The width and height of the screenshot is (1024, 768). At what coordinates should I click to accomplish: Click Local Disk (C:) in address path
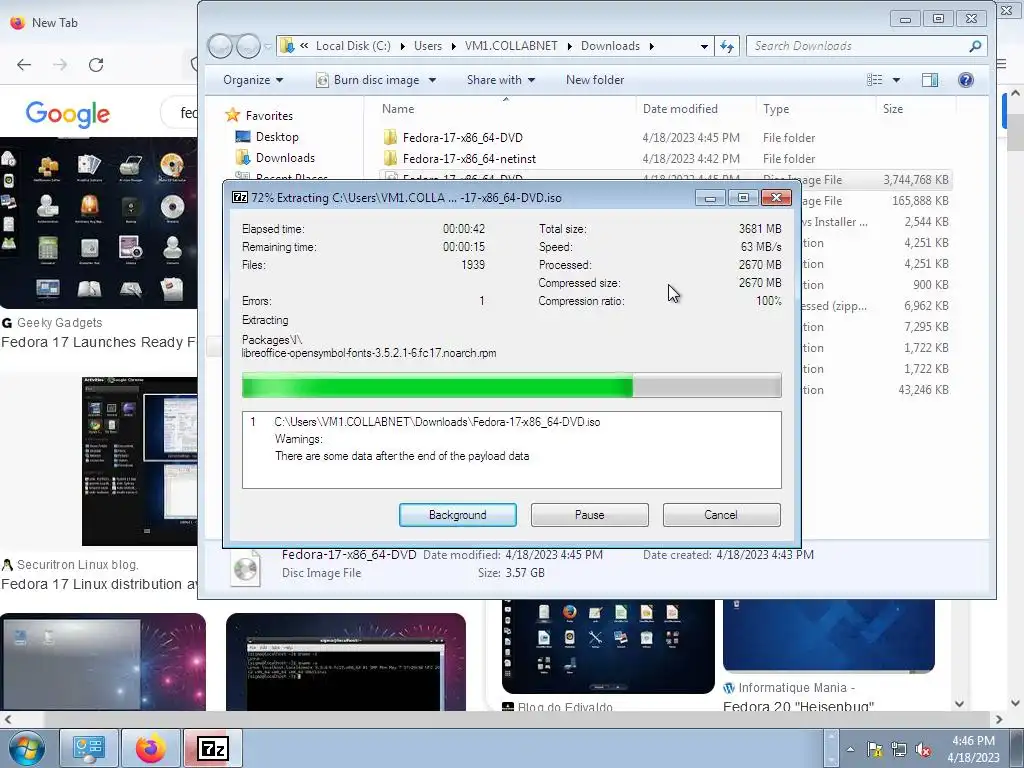pos(353,46)
